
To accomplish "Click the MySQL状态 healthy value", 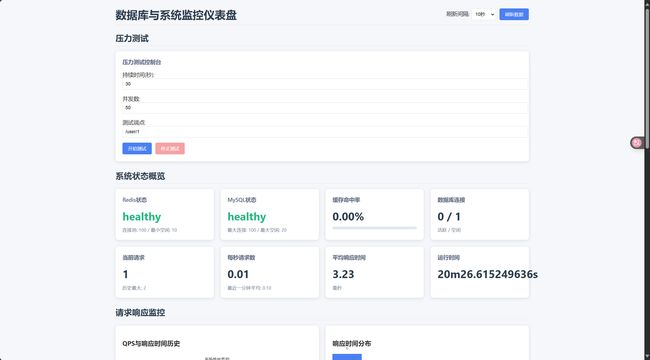I will click(x=247, y=216).
